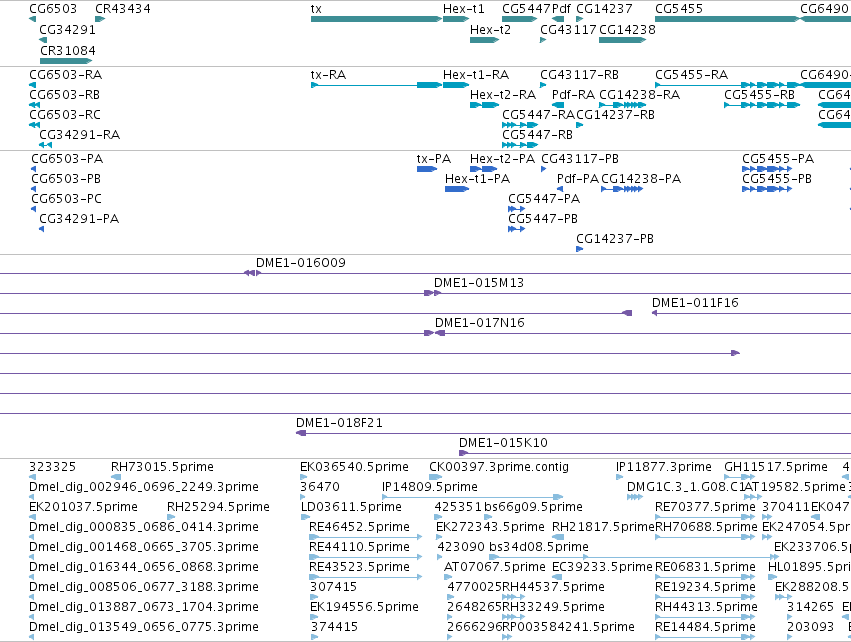Image resolution: width=851 pixels, height=642 pixels.
Task: Click the DME1-015M13 clone arrow glyph
Action: point(433,293)
